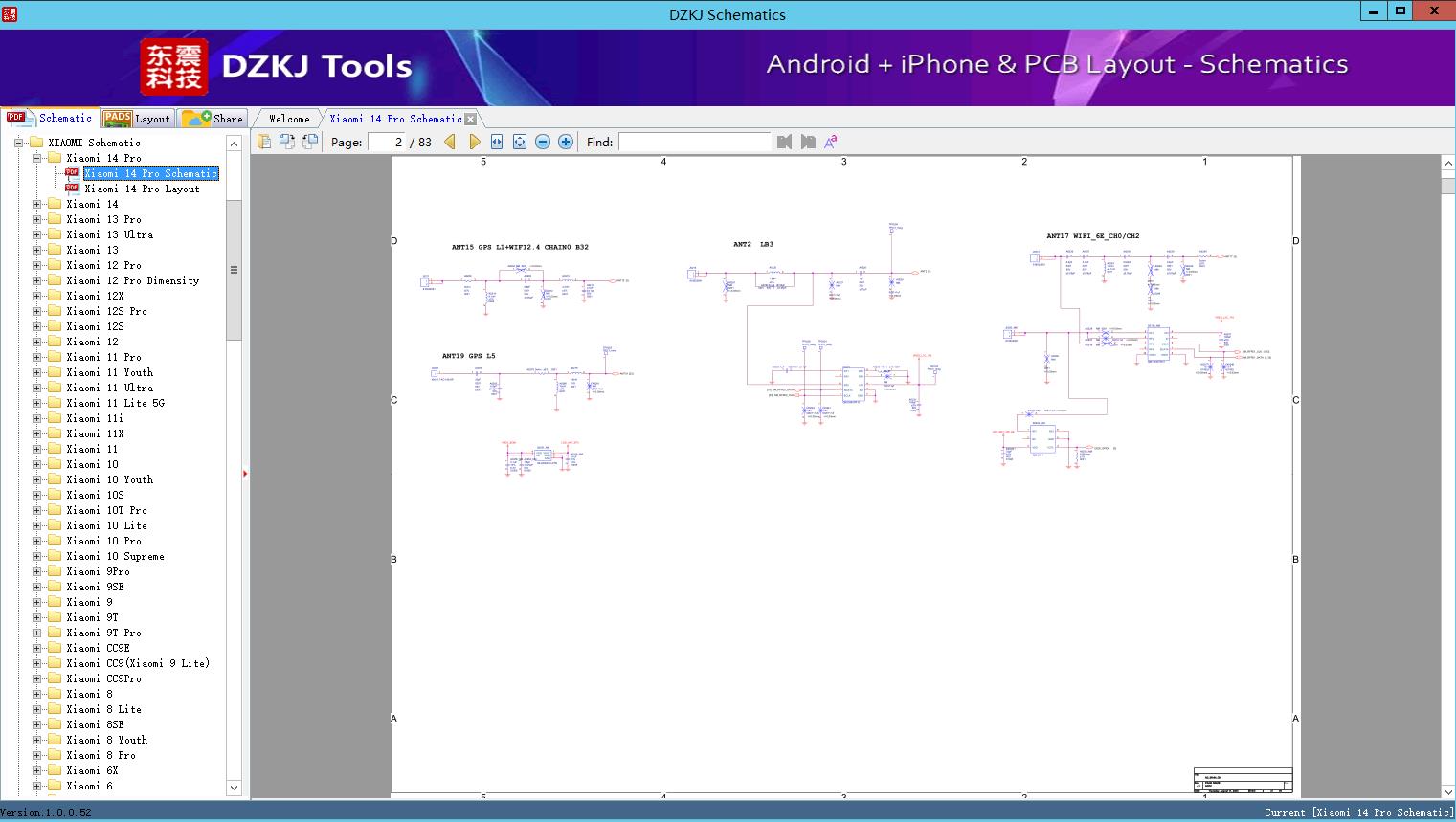Expand the Xiaomi 11 Ultra folder

pyautogui.click(x=36, y=388)
